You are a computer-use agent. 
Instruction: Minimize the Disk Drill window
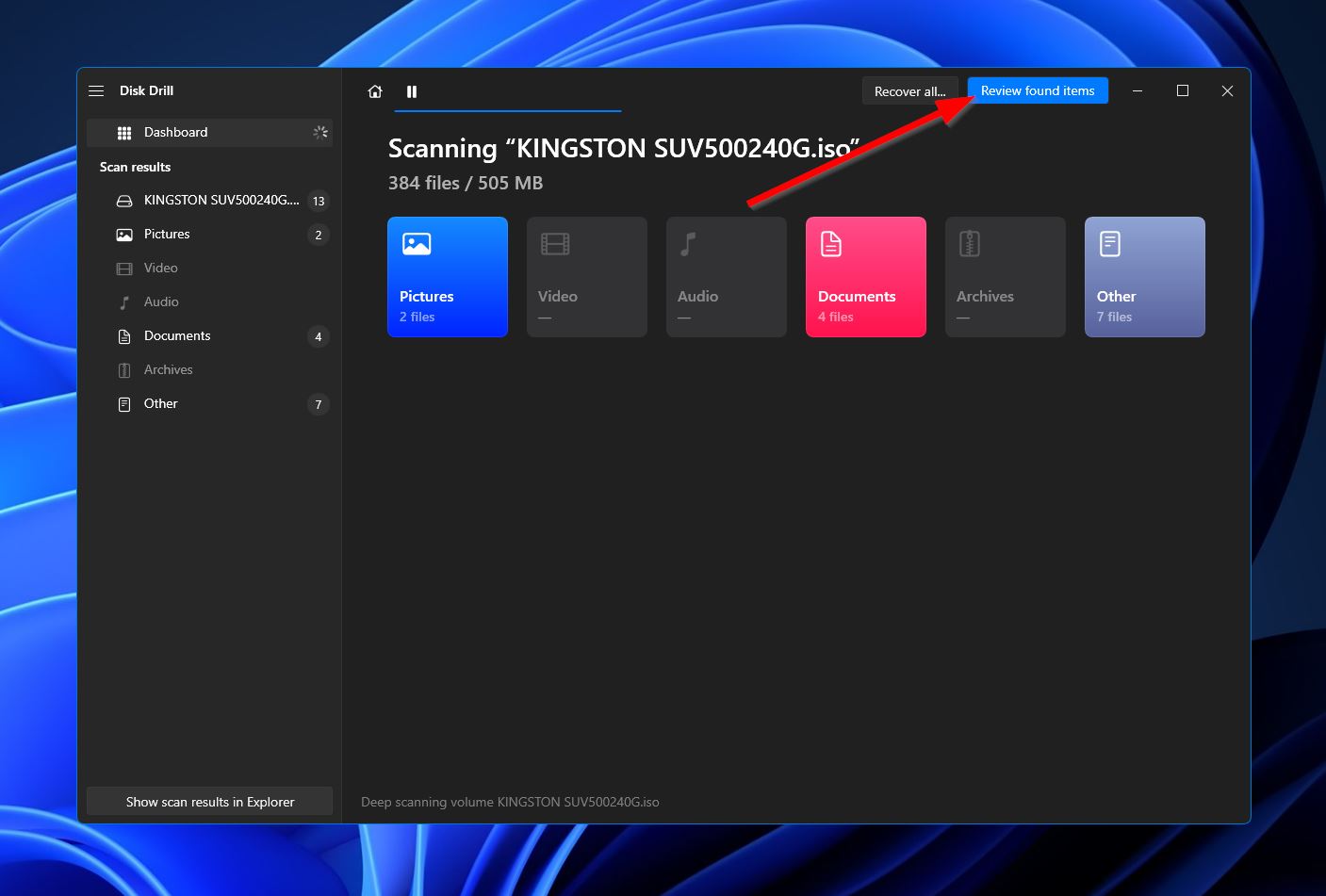1138,90
